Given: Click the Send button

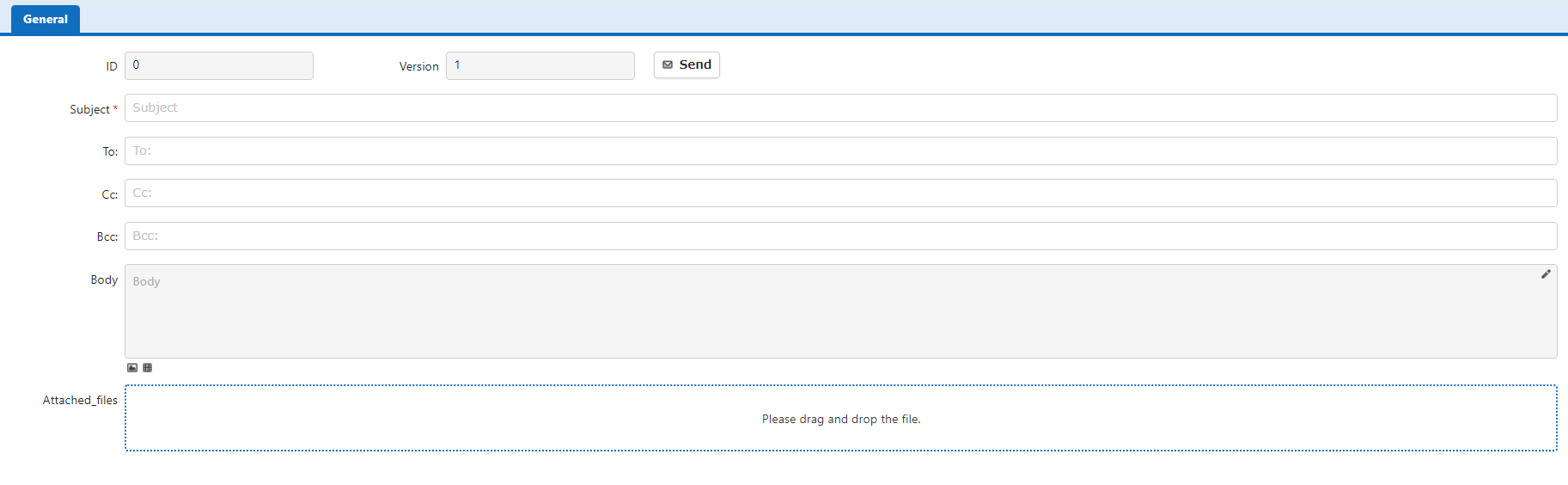Looking at the screenshot, I should [x=686, y=65].
